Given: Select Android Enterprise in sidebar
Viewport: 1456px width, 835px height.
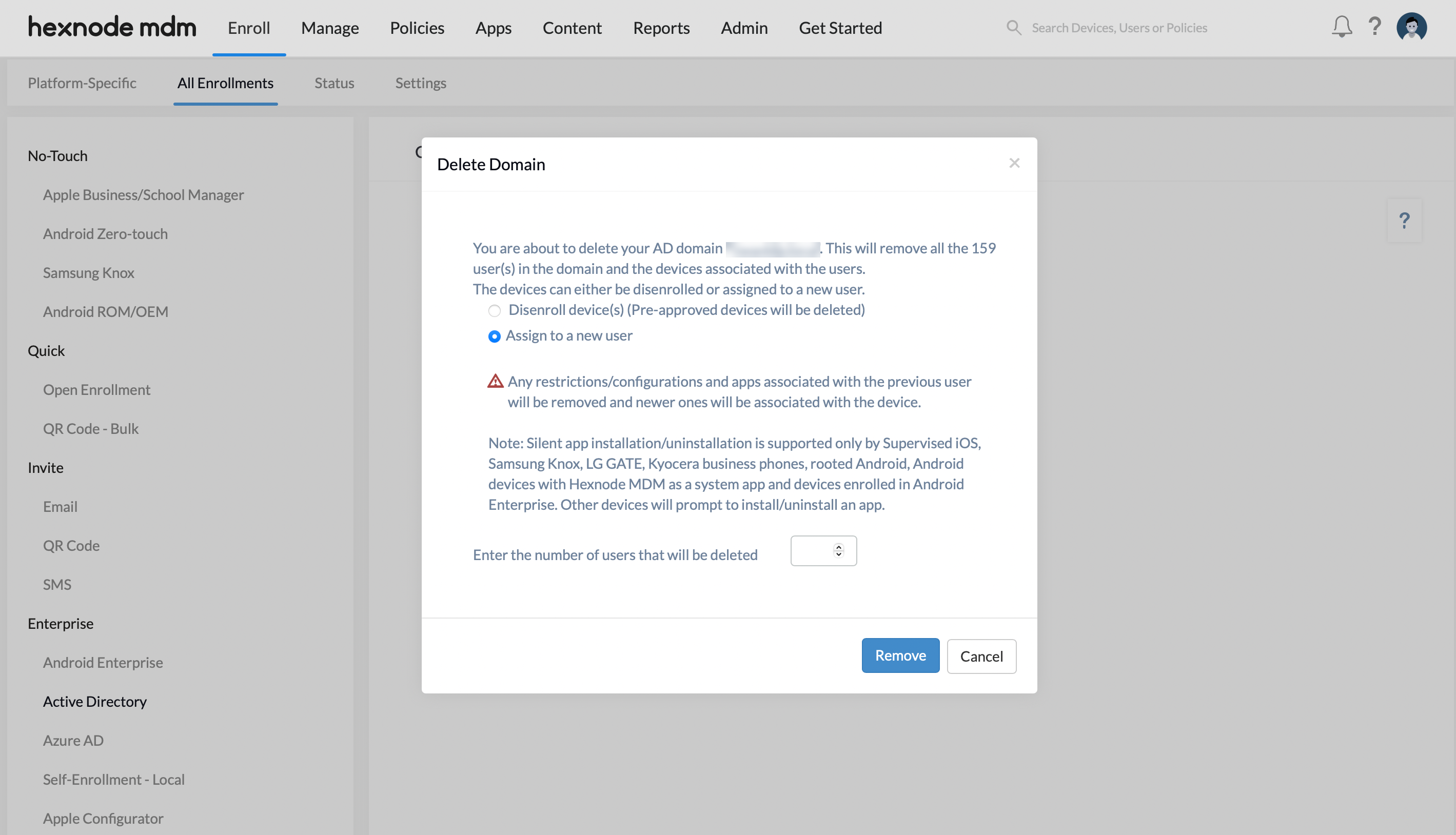Looking at the screenshot, I should coord(103,663).
